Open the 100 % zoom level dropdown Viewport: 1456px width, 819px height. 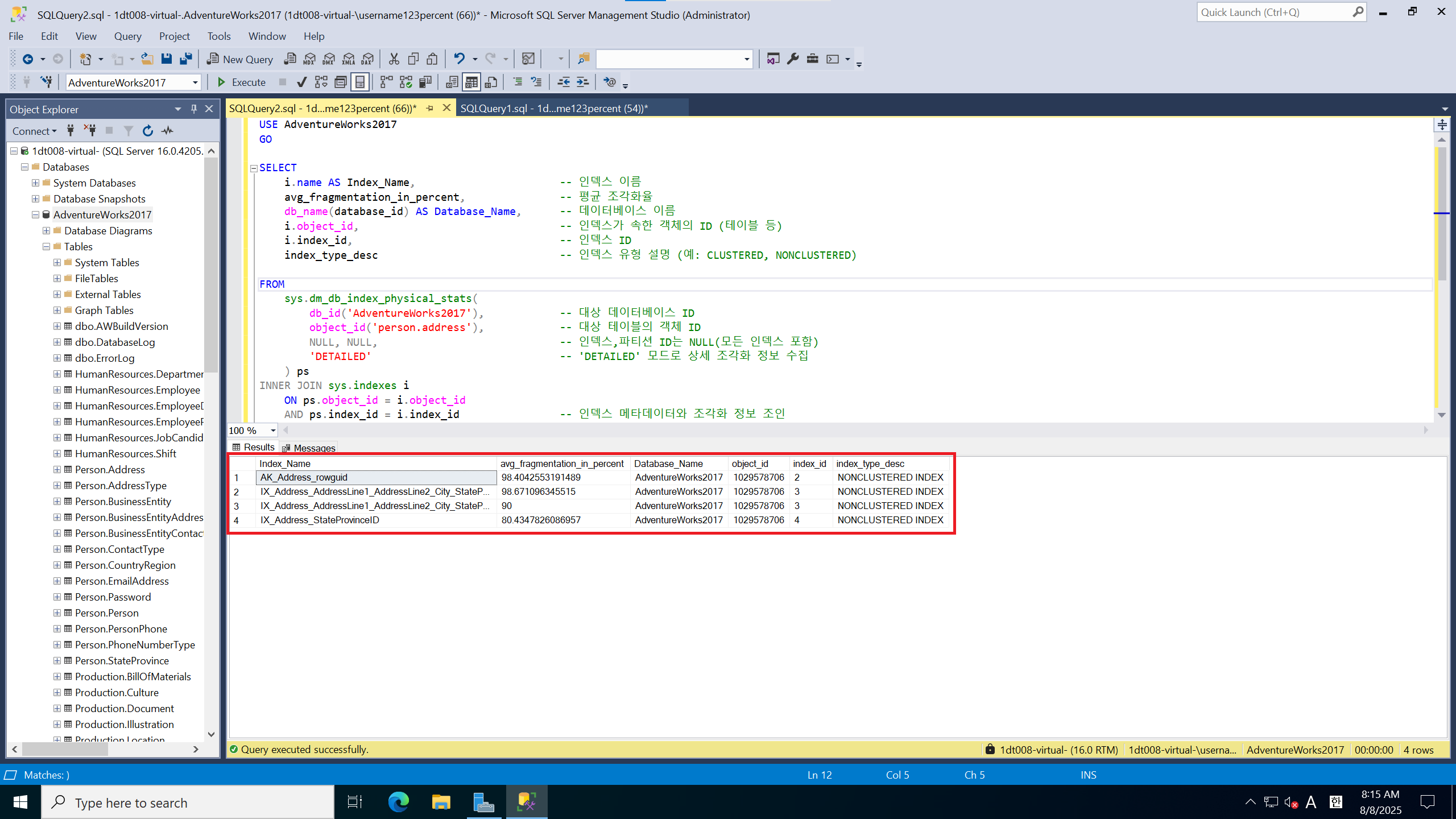273,431
